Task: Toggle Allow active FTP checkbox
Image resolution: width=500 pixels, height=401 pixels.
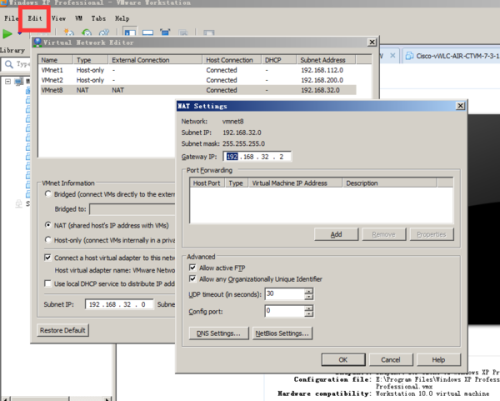Action: (192, 267)
